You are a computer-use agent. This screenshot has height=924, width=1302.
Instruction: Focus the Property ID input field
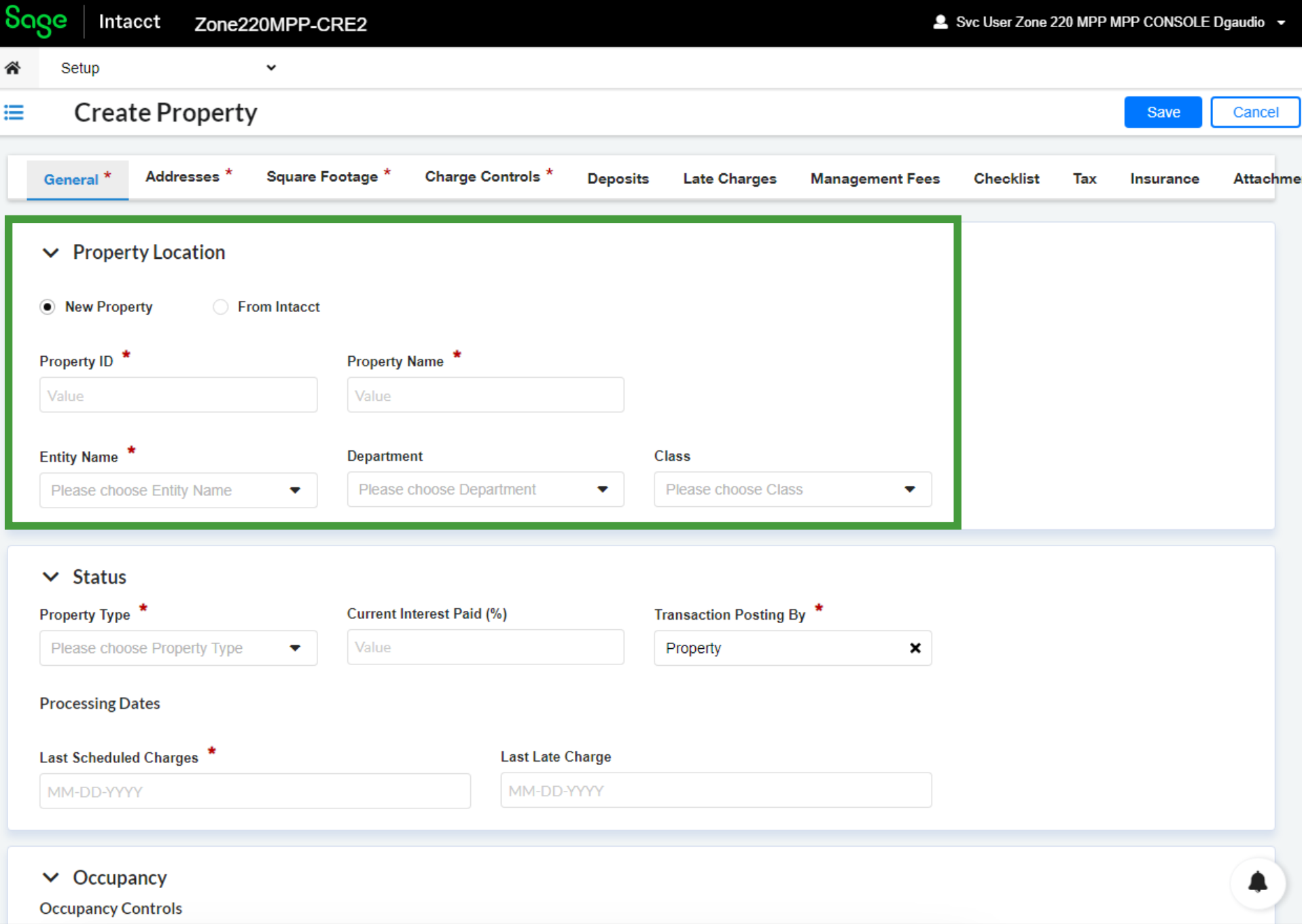pyautogui.click(x=178, y=395)
